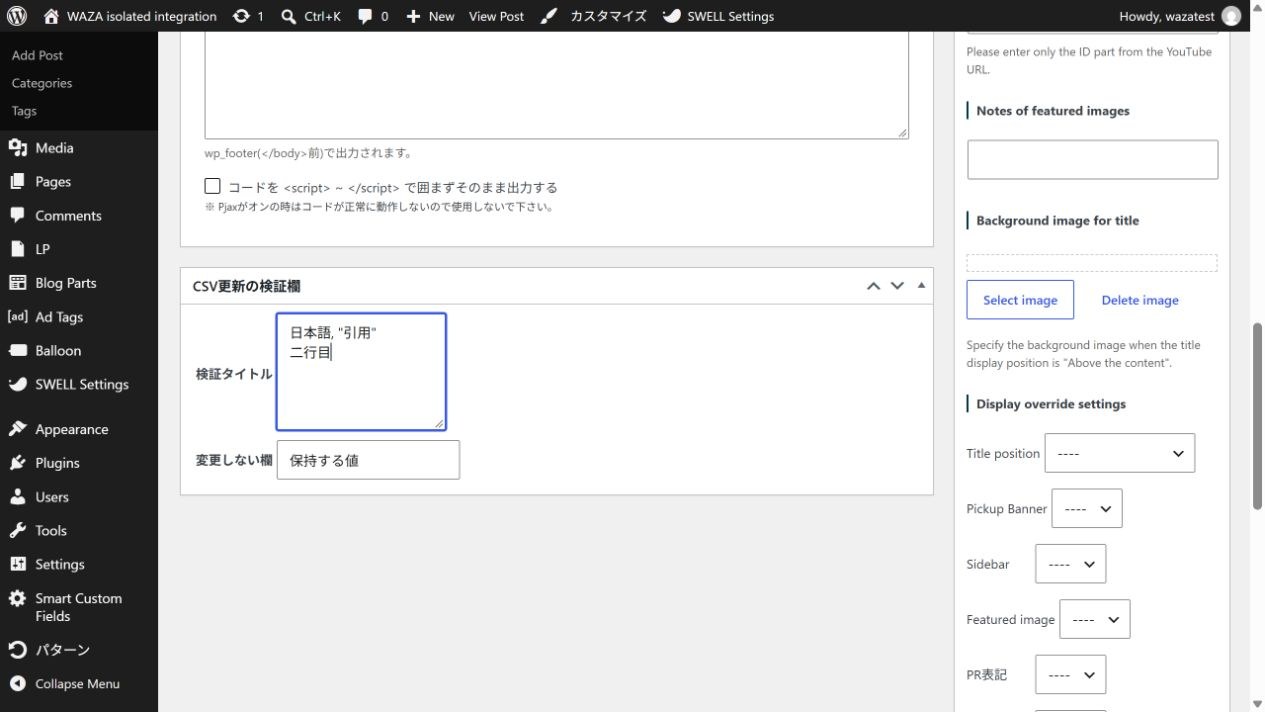1265x712 pixels.
Task: Click the home icon for WAZA isolated integration
Action: [51, 16]
